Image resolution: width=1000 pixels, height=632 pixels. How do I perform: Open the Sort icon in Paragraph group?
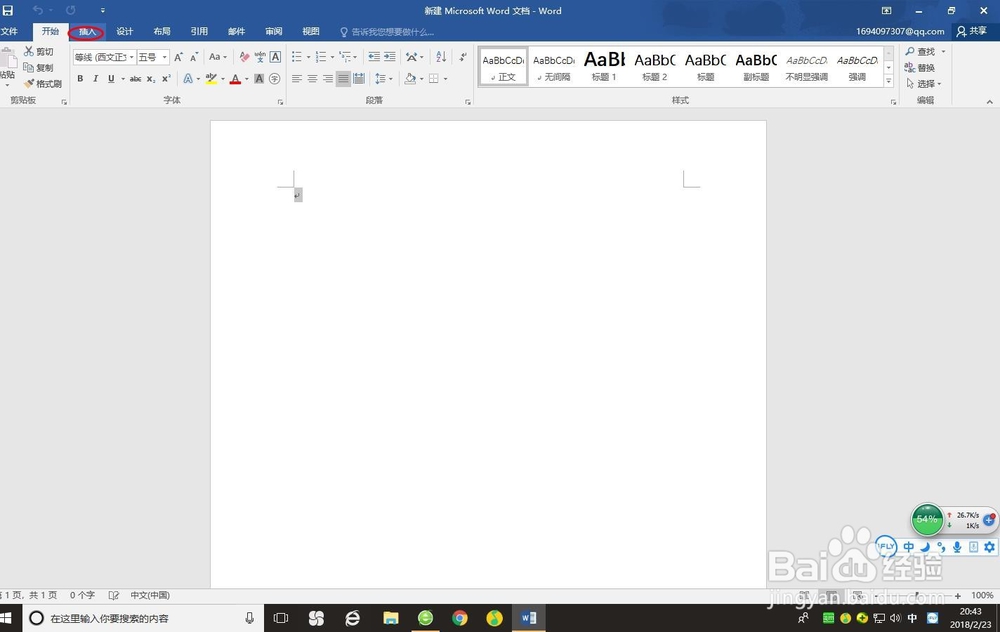coord(441,58)
